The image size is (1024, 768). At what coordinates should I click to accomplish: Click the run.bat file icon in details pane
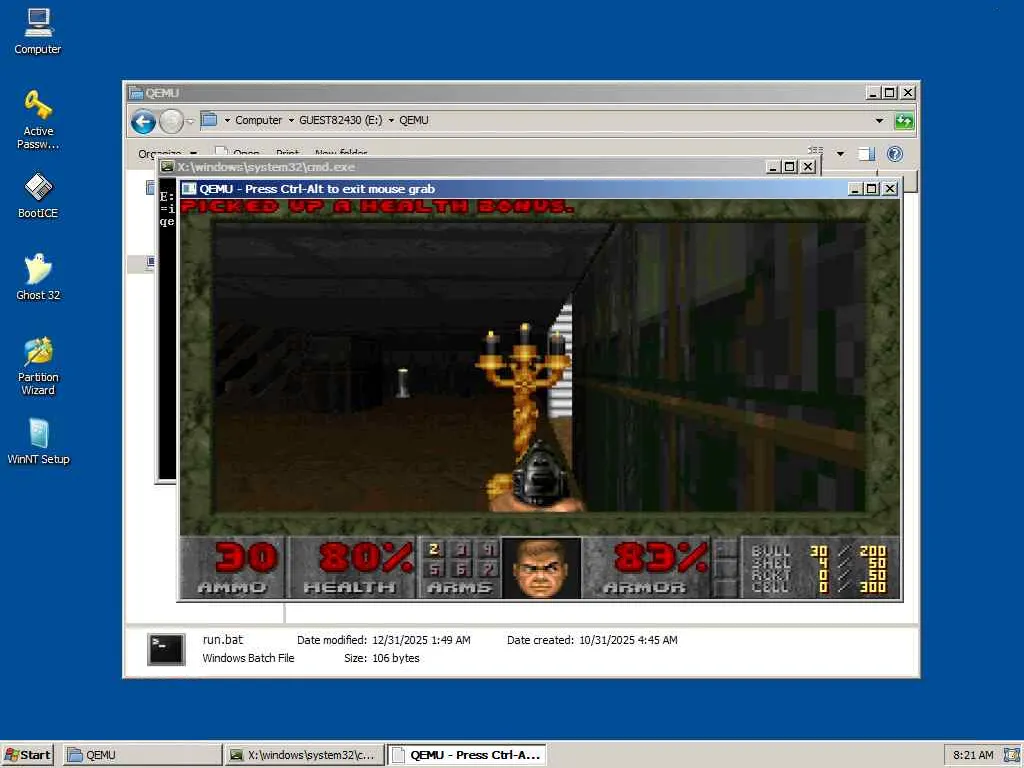tap(166, 649)
